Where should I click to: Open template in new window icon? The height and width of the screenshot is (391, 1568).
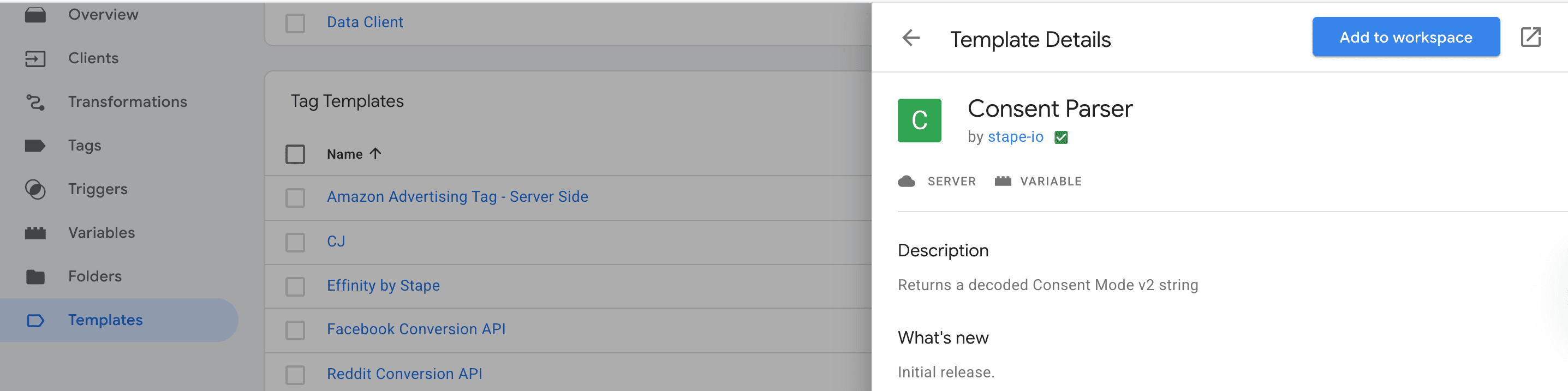(1531, 37)
